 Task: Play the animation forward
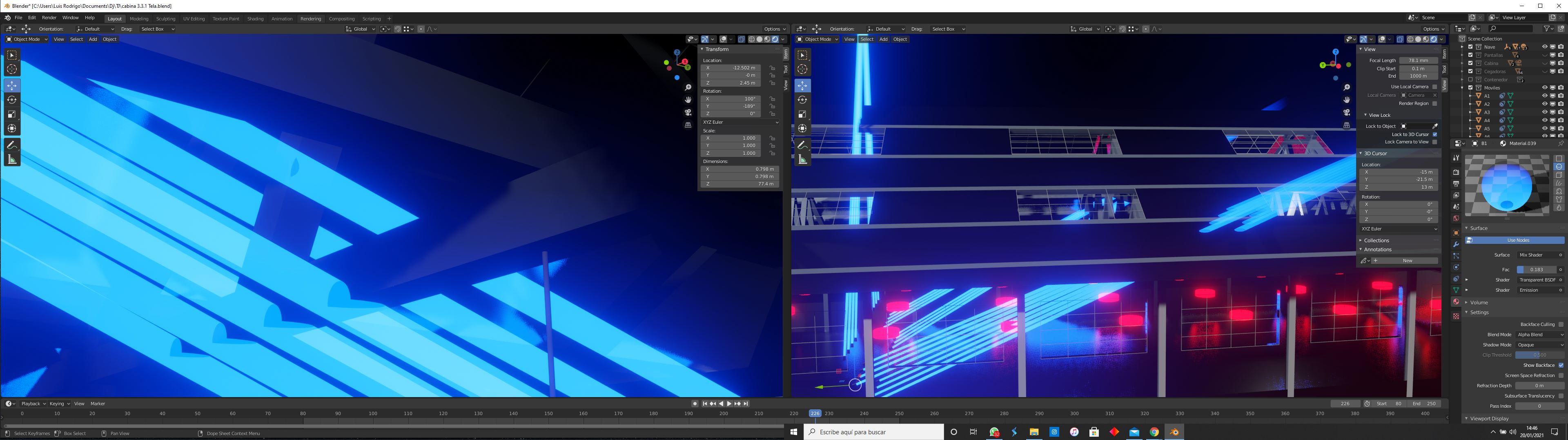click(x=729, y=403)
